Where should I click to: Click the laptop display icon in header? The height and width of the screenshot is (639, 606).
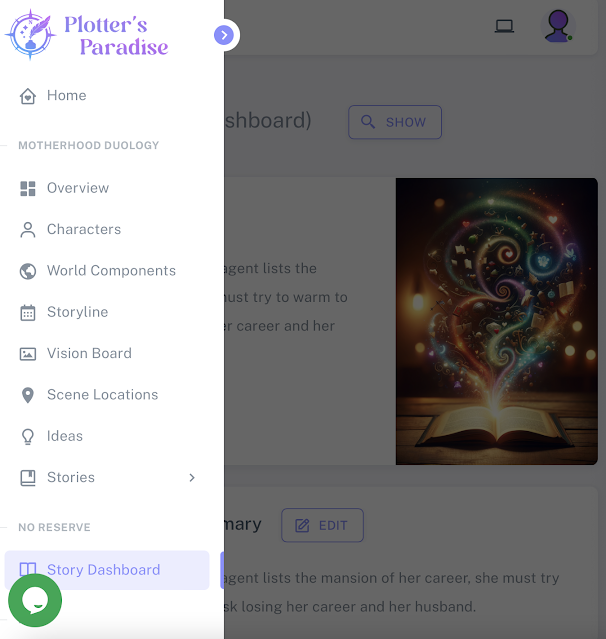pyautogui.click(x=504, y=26)
